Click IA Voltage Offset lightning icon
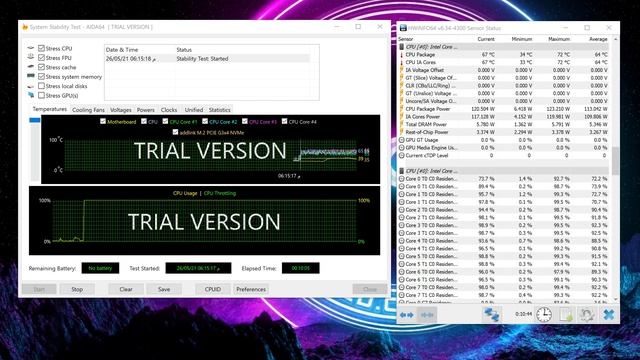 click(x=402, y=70)
